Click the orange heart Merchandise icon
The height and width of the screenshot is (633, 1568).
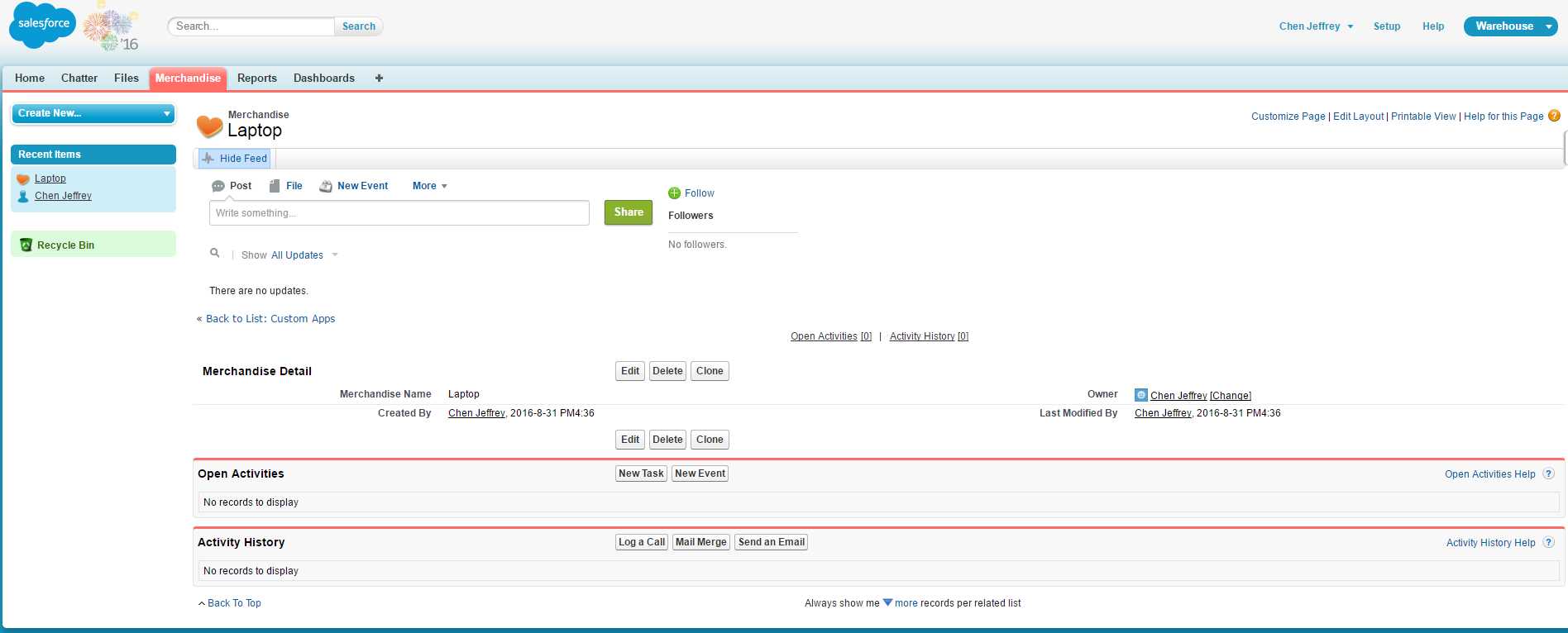(x=209, y=126)
